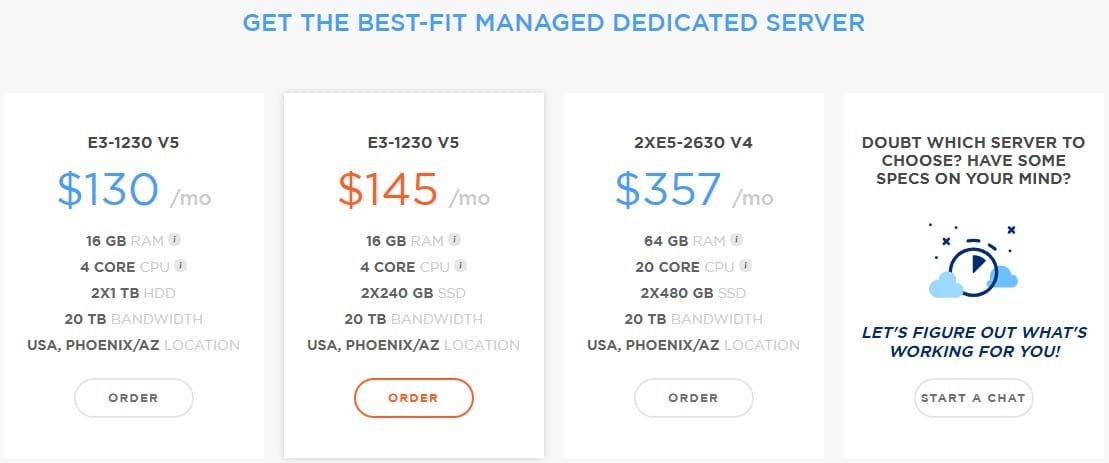Image resolution: width=1109 pixels, height=463 pixels.
Task: Show CPU info tooltip on $357 plan
Action: coord(745,266)
